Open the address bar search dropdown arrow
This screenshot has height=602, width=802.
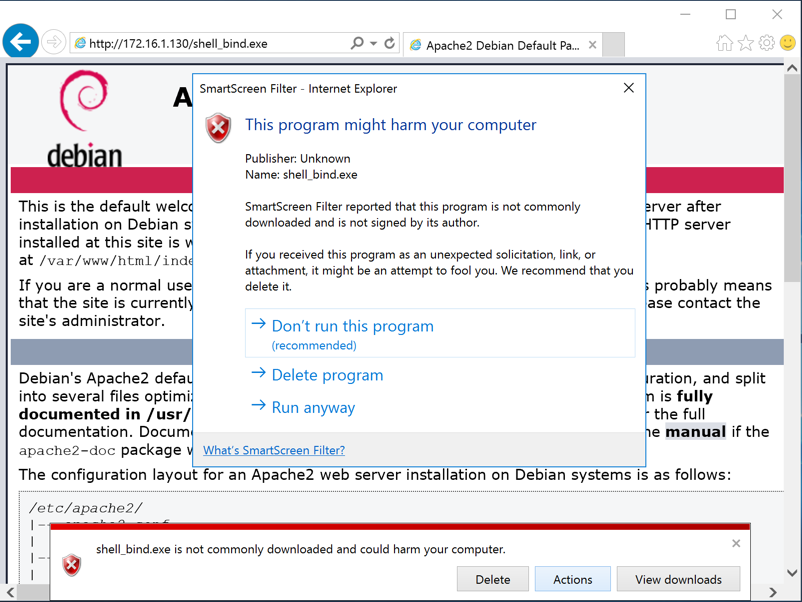[x=374, y=43]
